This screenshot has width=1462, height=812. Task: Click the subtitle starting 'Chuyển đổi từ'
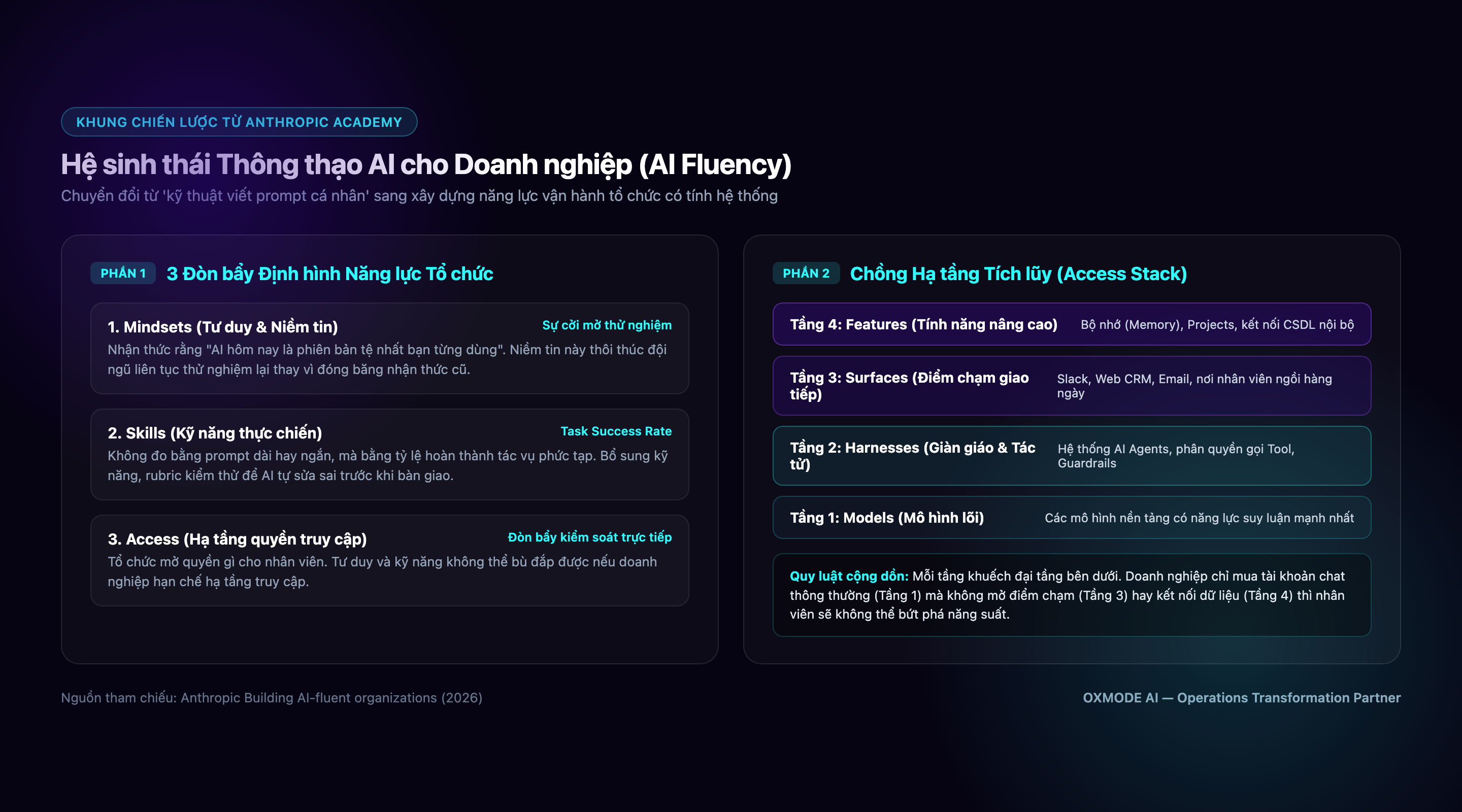pos(419,196)
